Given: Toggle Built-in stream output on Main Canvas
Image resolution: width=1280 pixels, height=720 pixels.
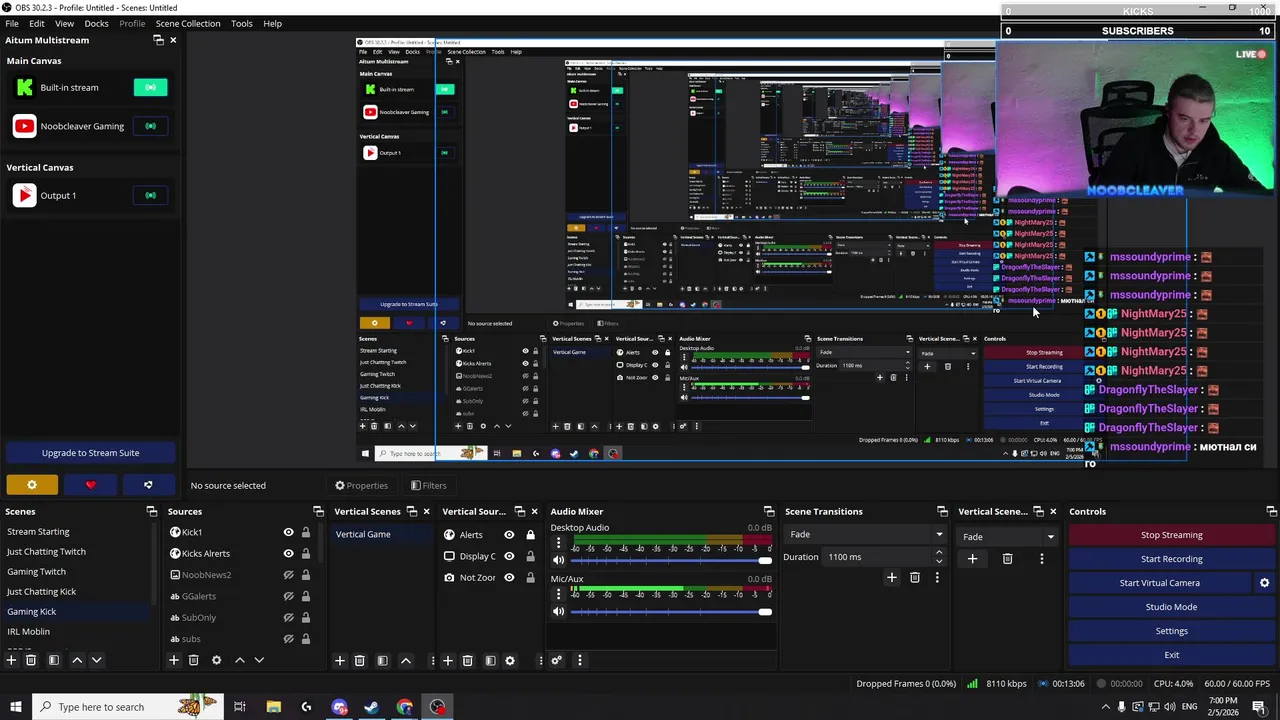Looking at the screenshot, I should (150, 88).
